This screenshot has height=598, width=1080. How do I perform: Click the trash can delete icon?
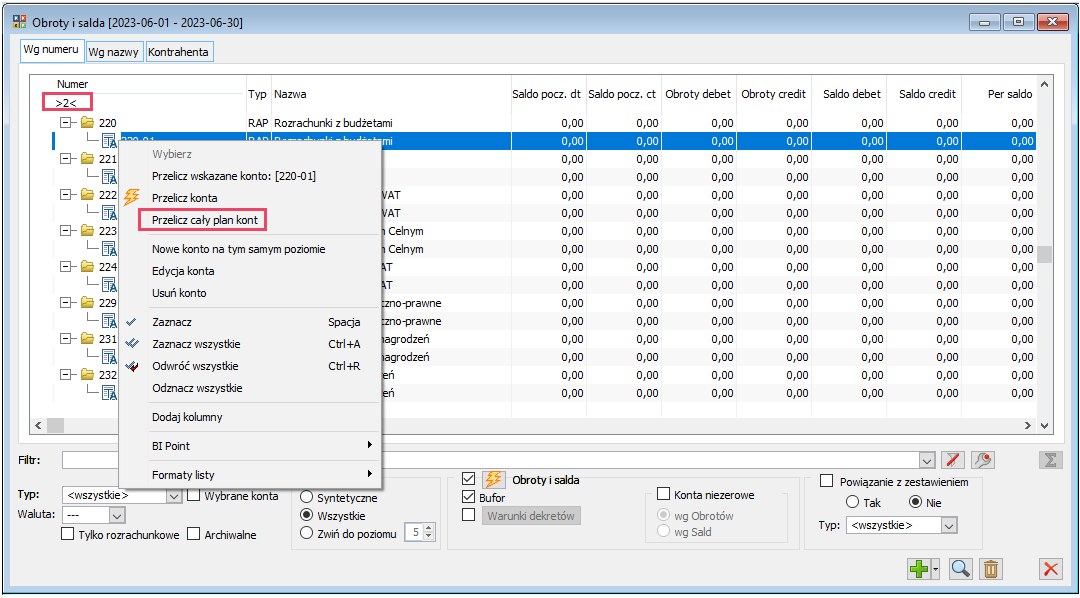coord(990,569)
